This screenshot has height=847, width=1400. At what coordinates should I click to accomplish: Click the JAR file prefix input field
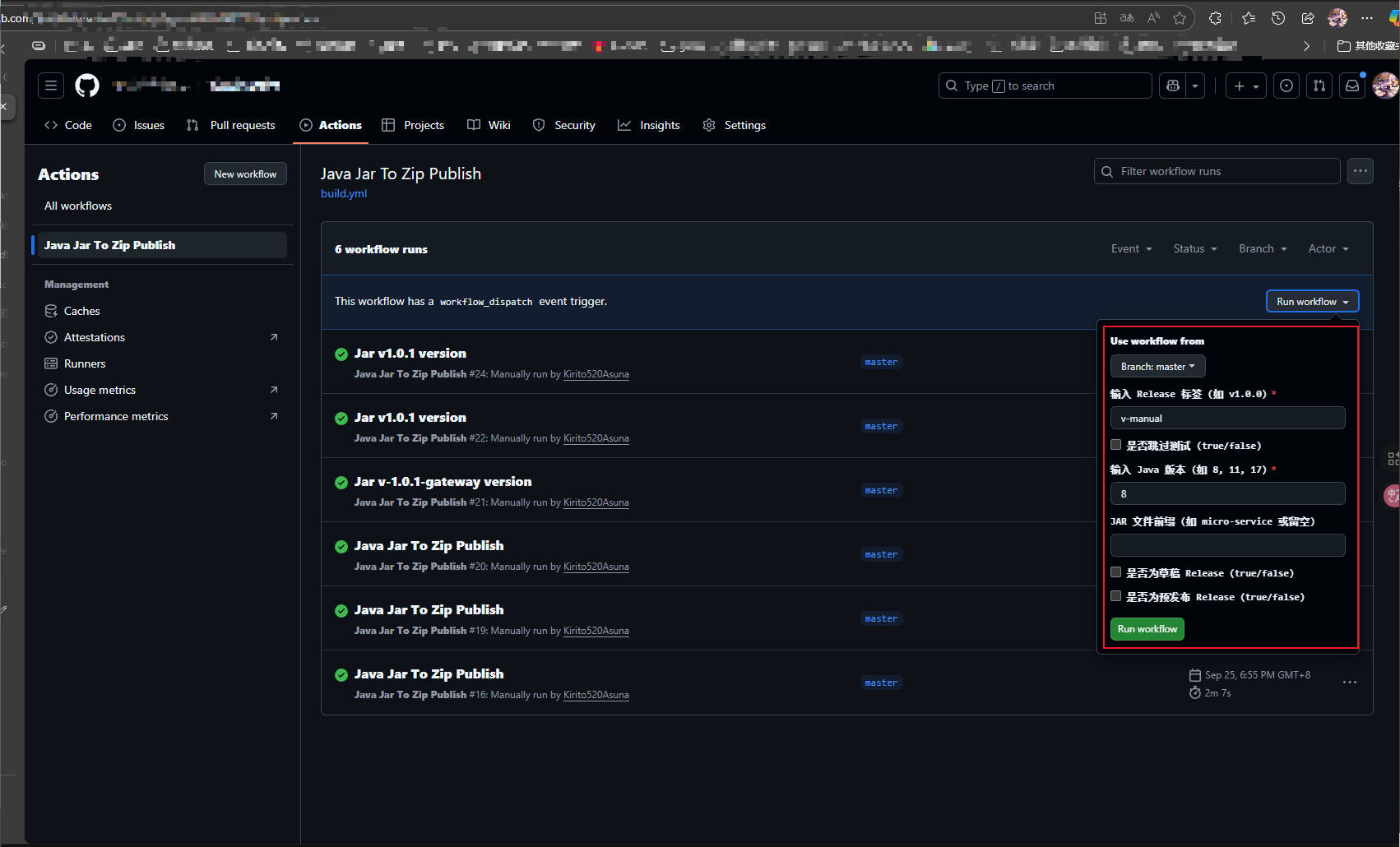point(1227,545)
